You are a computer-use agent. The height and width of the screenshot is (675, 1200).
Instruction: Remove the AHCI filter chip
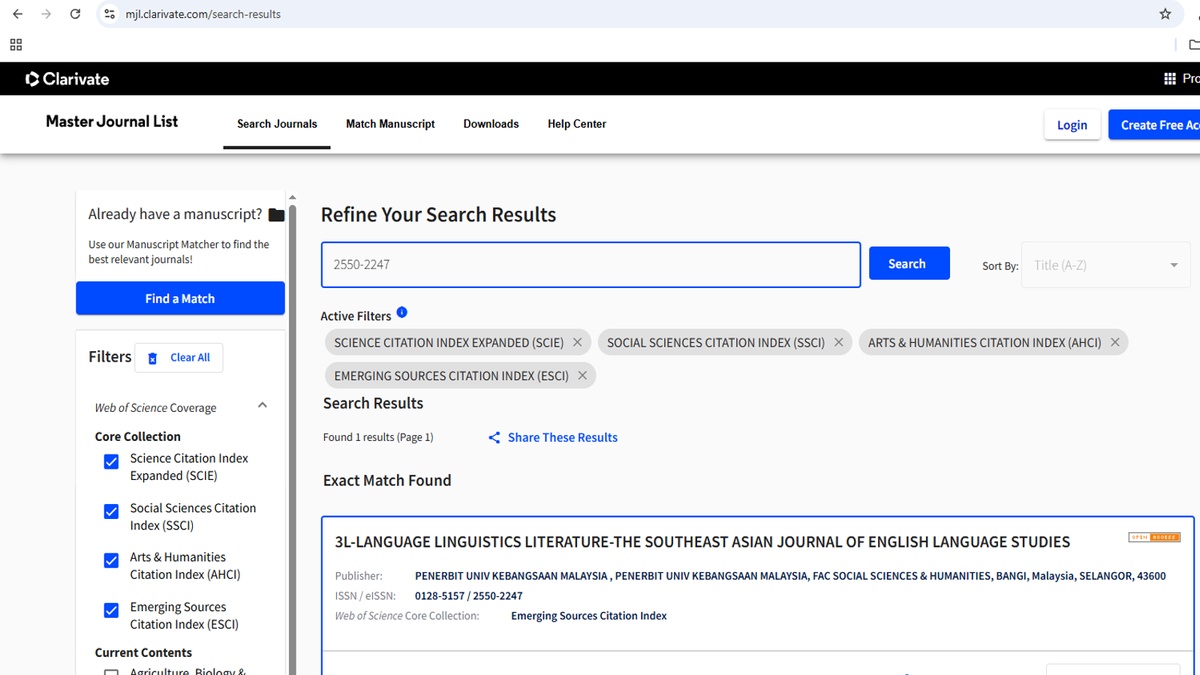point(1114,342)
